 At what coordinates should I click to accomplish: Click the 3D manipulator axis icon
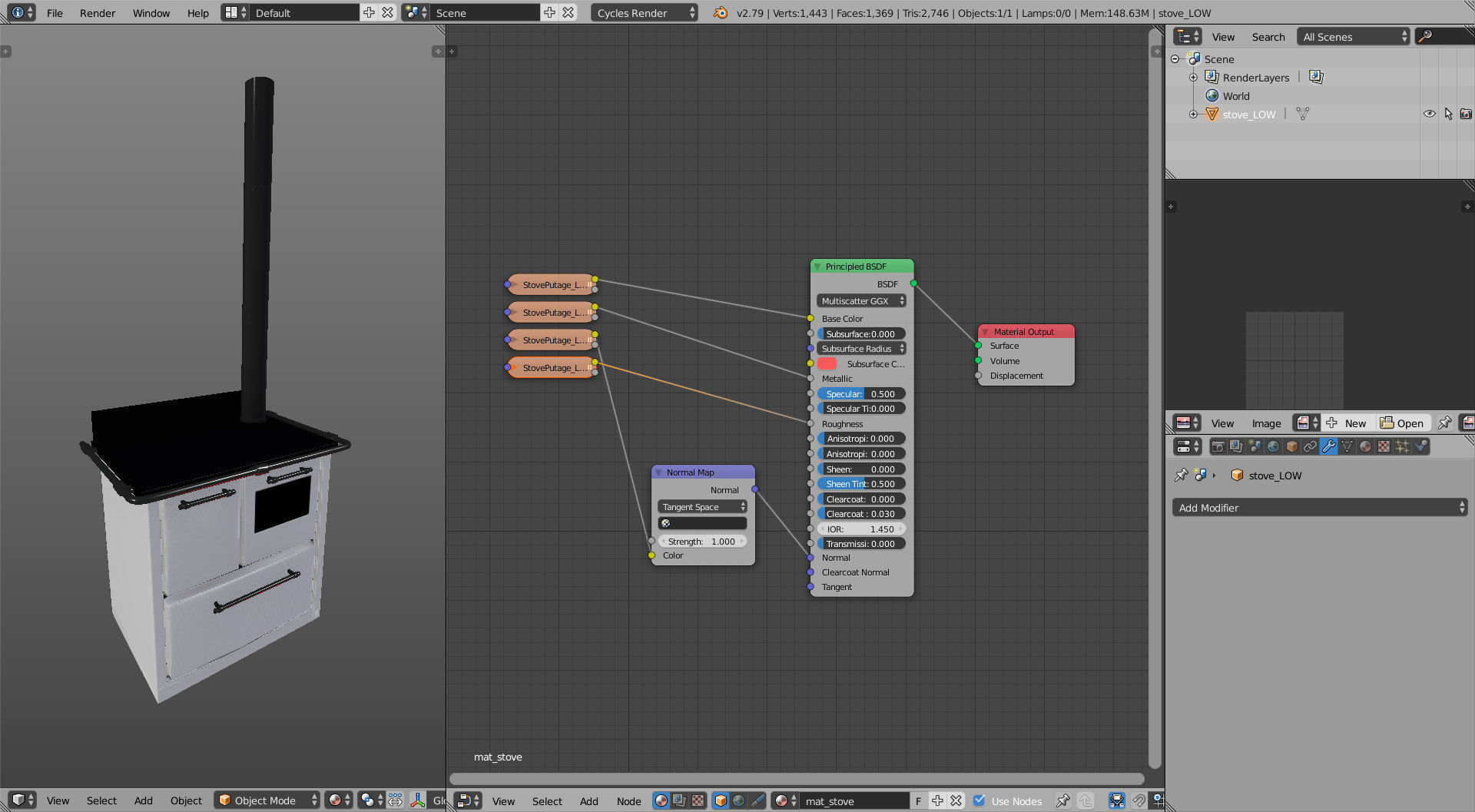[417, 800]
